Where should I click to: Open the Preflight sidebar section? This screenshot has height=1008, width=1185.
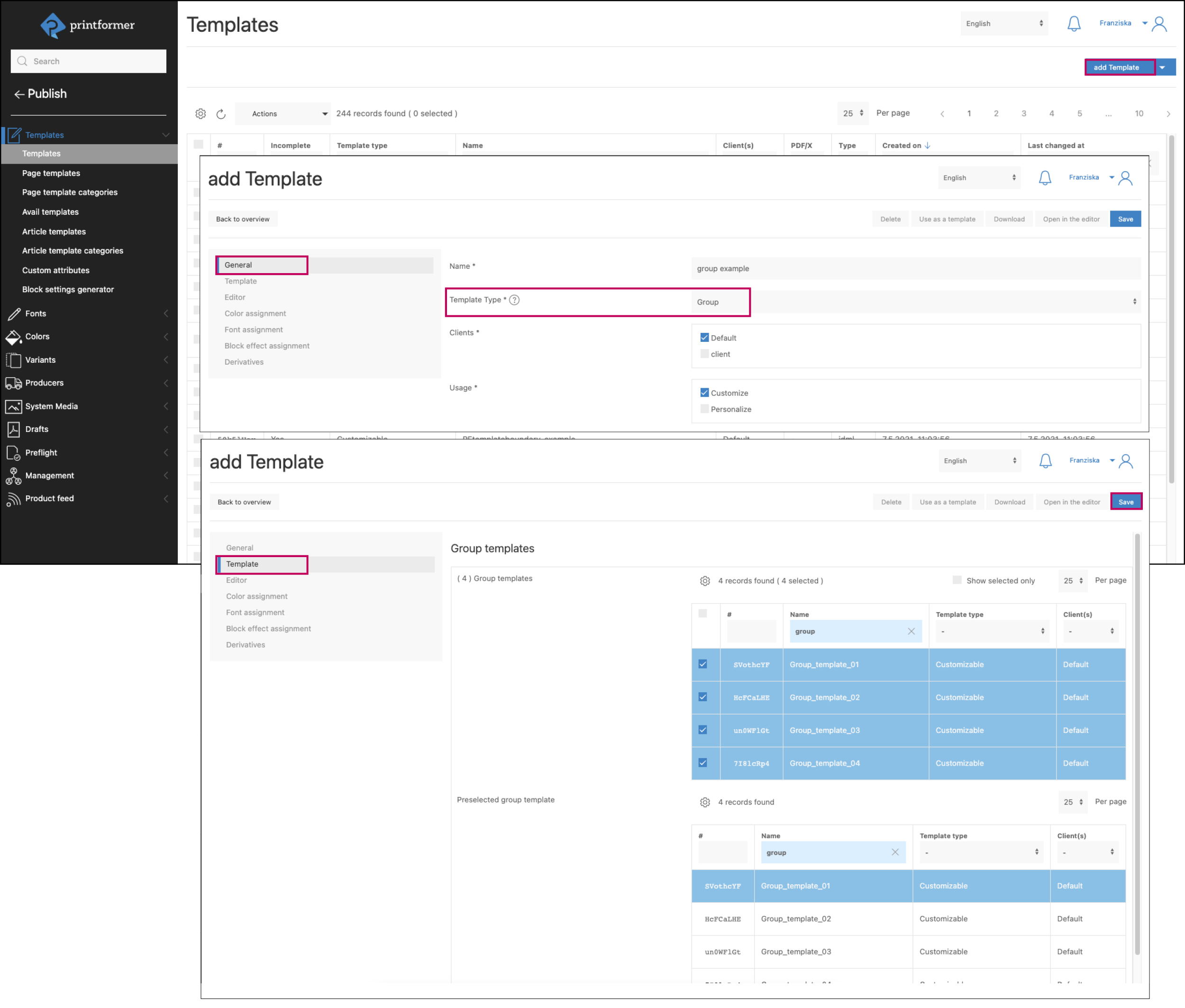[41, 453]
